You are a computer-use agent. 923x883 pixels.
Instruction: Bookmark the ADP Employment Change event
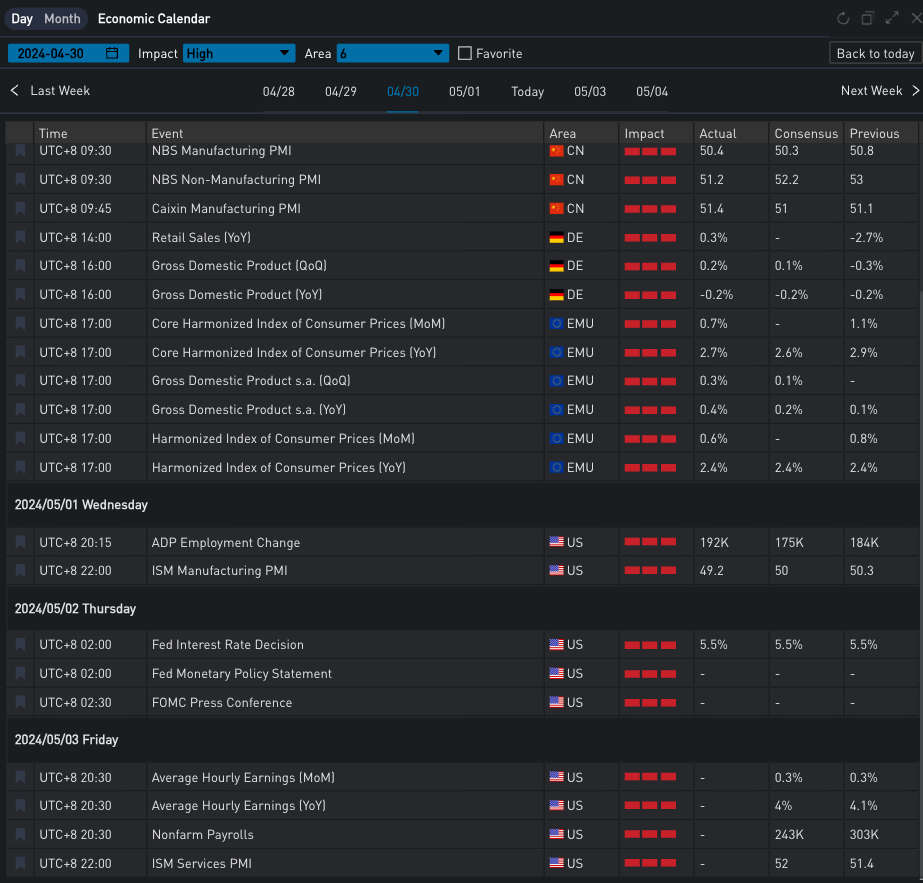coord(20,542)
